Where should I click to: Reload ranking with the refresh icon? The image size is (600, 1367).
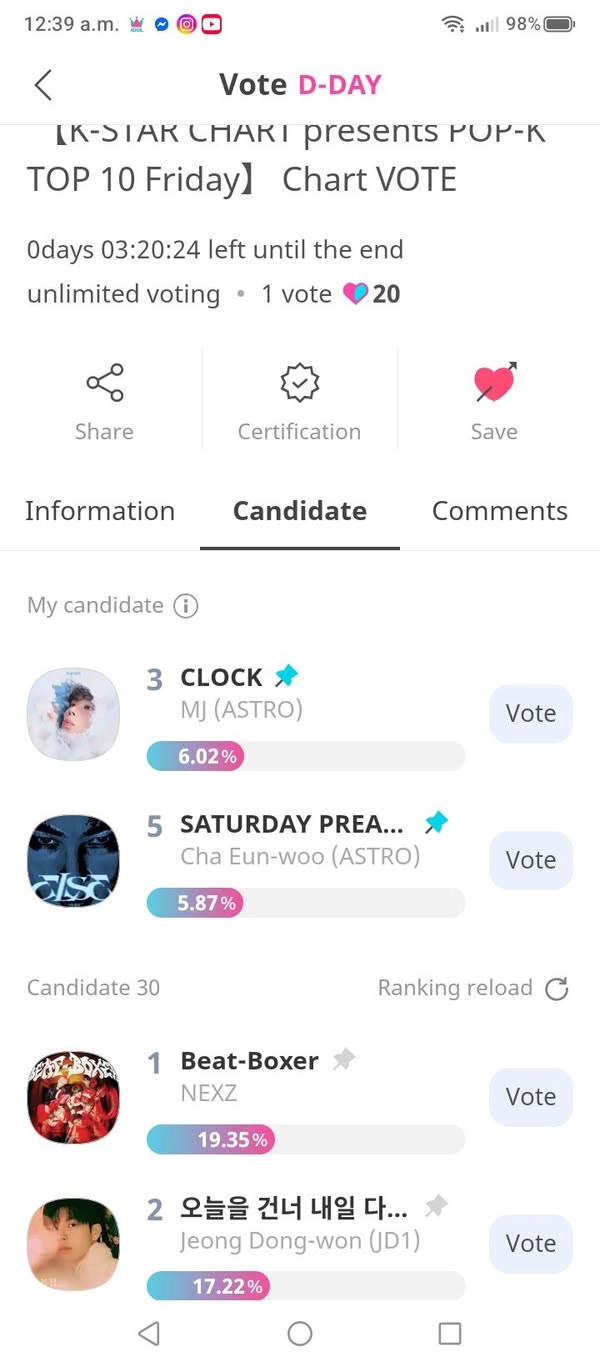coord(556,989)
